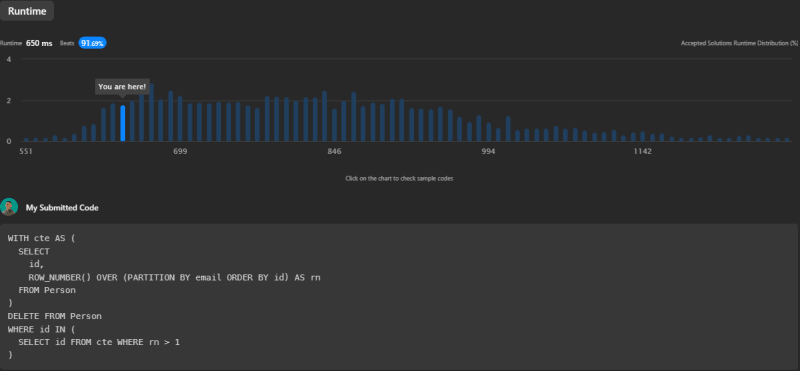Image resolution: width=800 pixels, height=371 pixels.
Task: Click the 699 x-axis label
Action: point(180,152)
